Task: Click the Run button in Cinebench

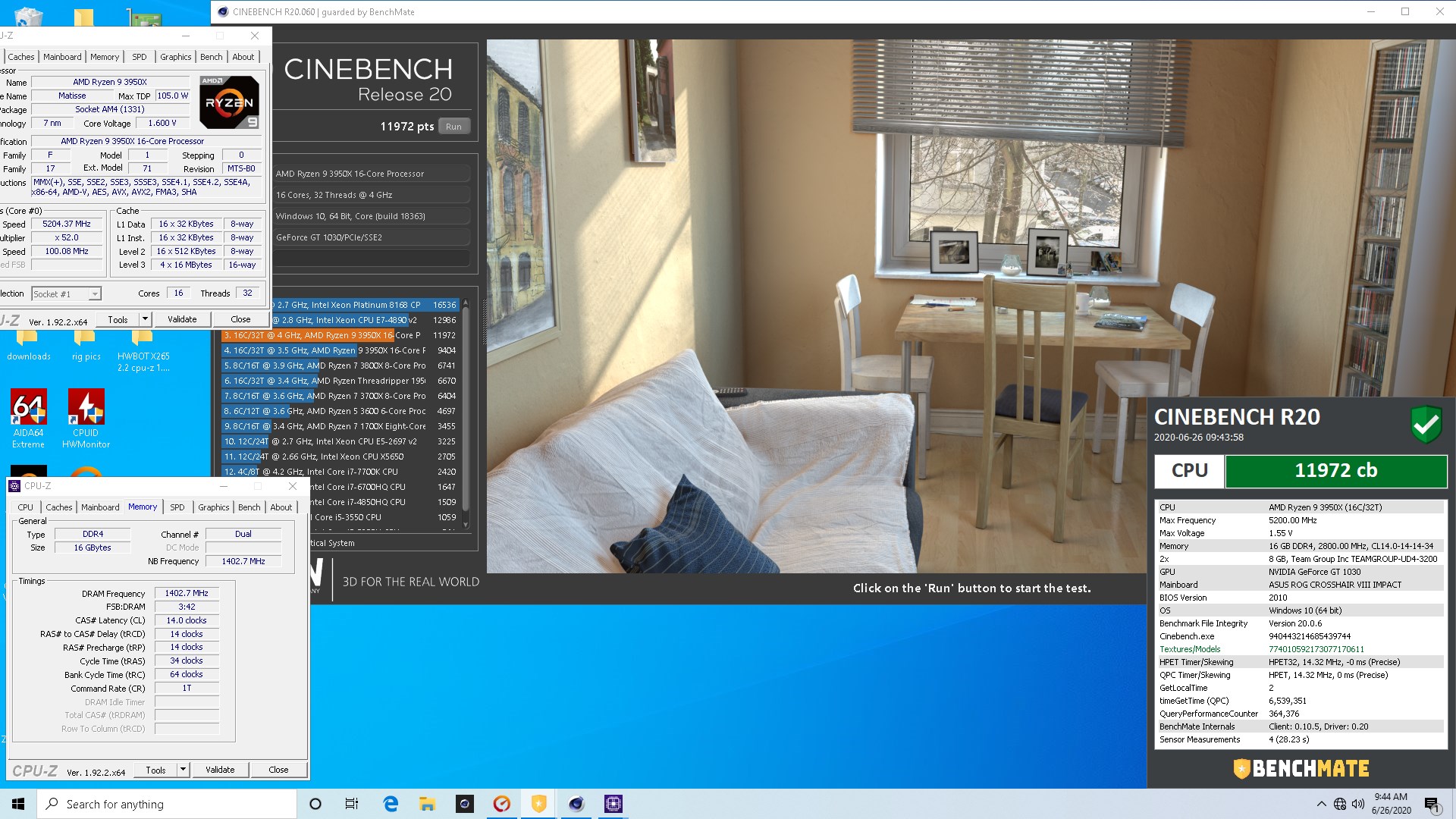Action: [453, 127]
